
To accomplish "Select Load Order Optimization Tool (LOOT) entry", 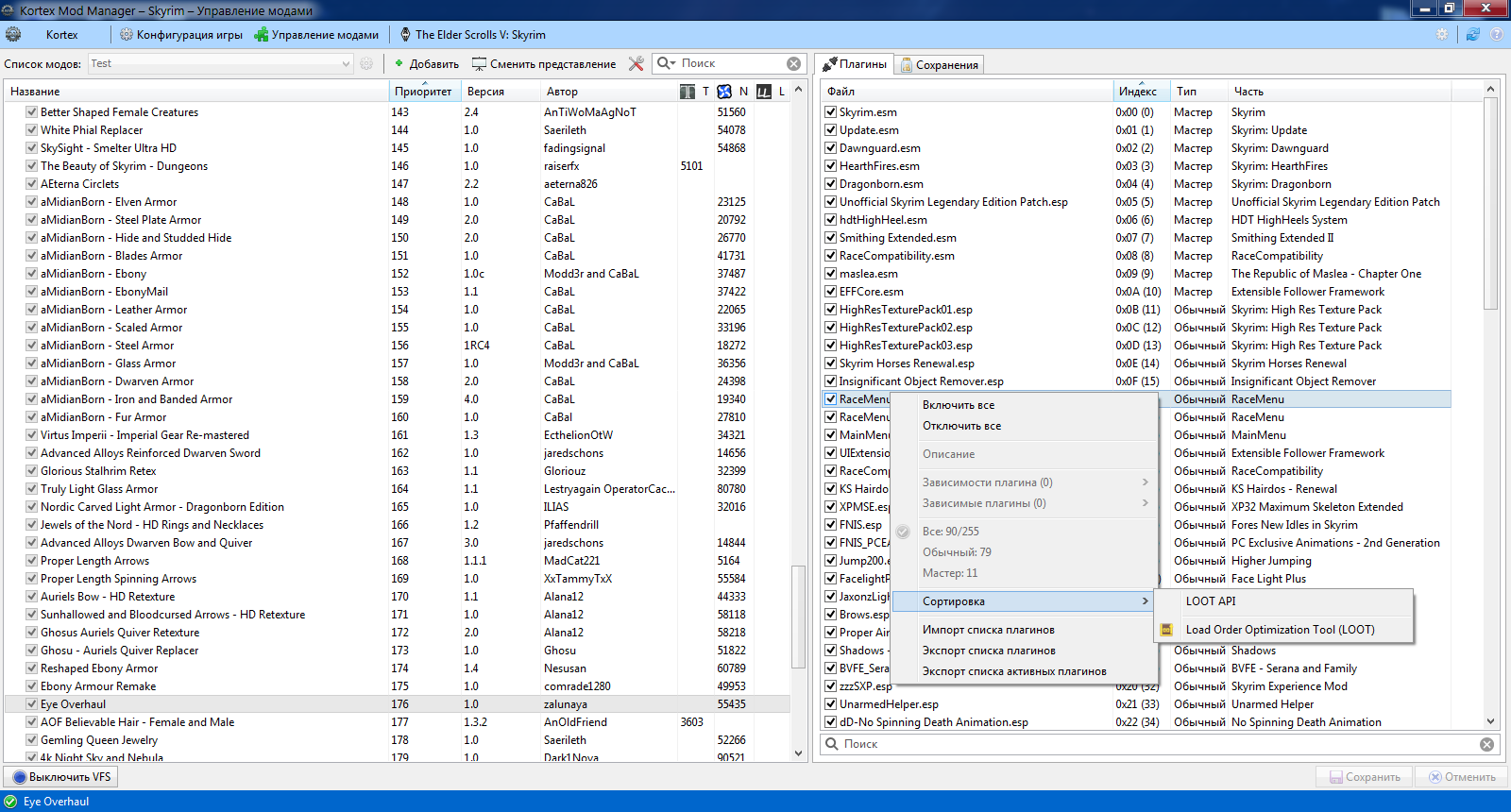I will click(1280, 630).
